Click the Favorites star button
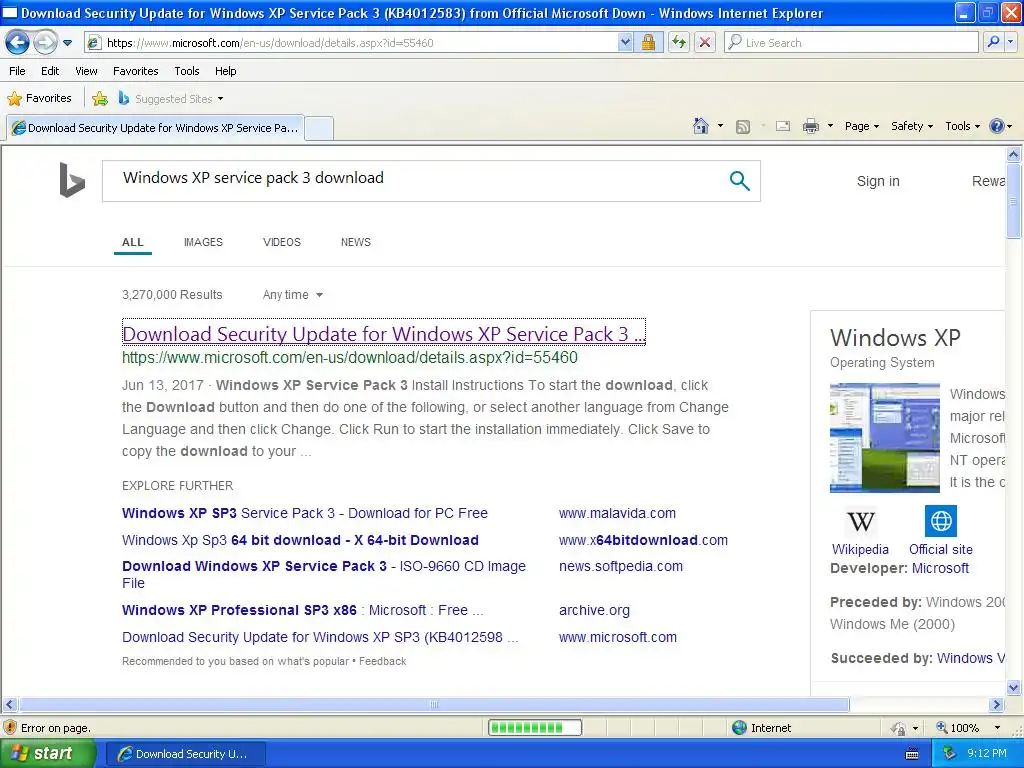This screenshot has width=1024, height=768. click(39, 99)
